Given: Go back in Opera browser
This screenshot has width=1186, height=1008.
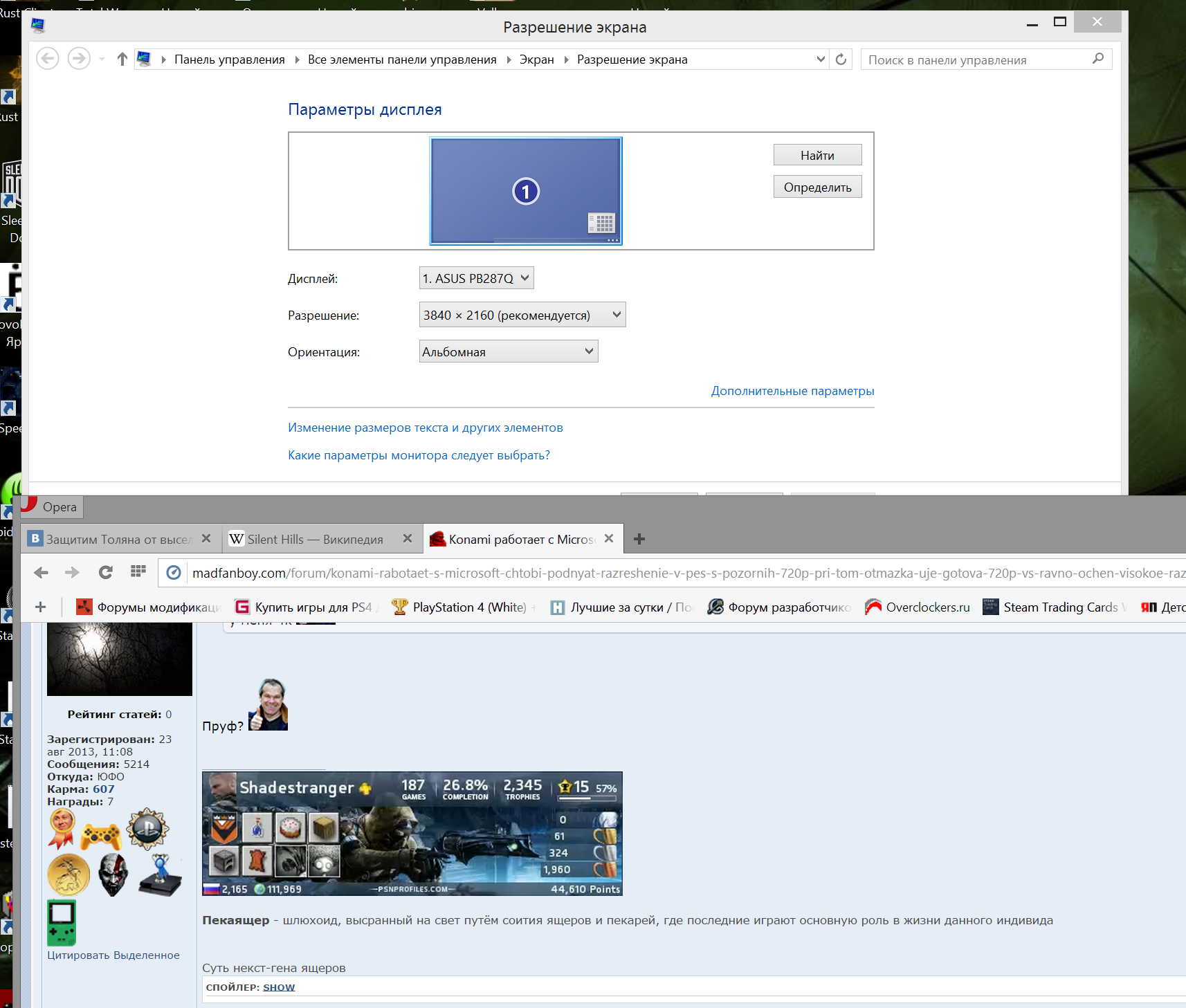Looking at the screenshot, I should [42, 572].
